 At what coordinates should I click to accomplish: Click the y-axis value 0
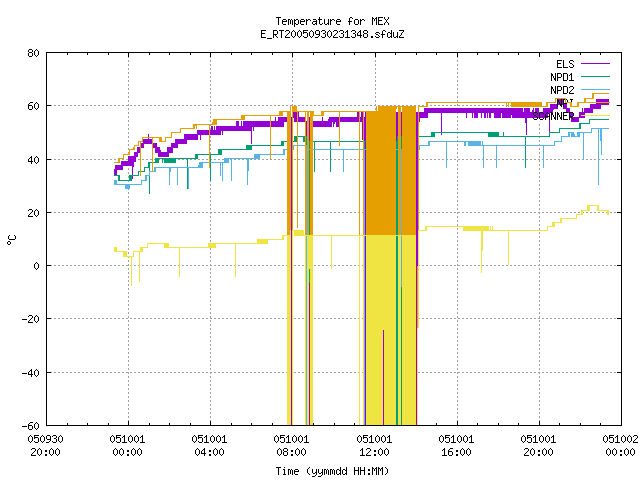point(37,266)
